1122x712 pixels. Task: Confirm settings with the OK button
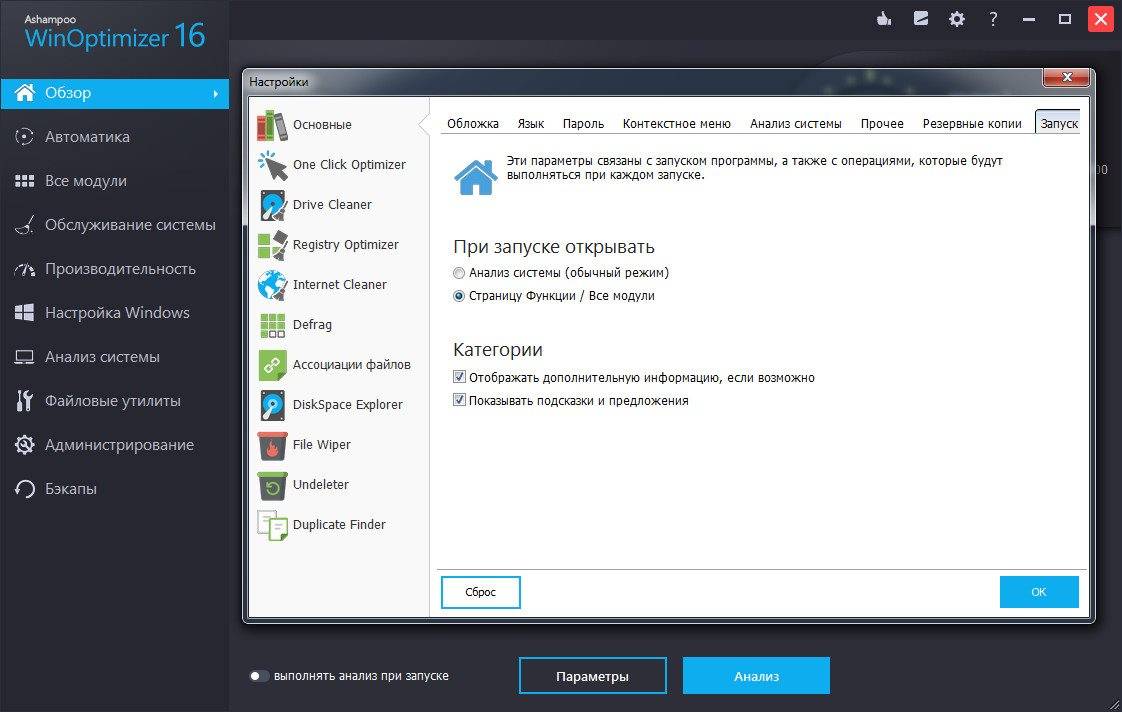[1039, 592]
